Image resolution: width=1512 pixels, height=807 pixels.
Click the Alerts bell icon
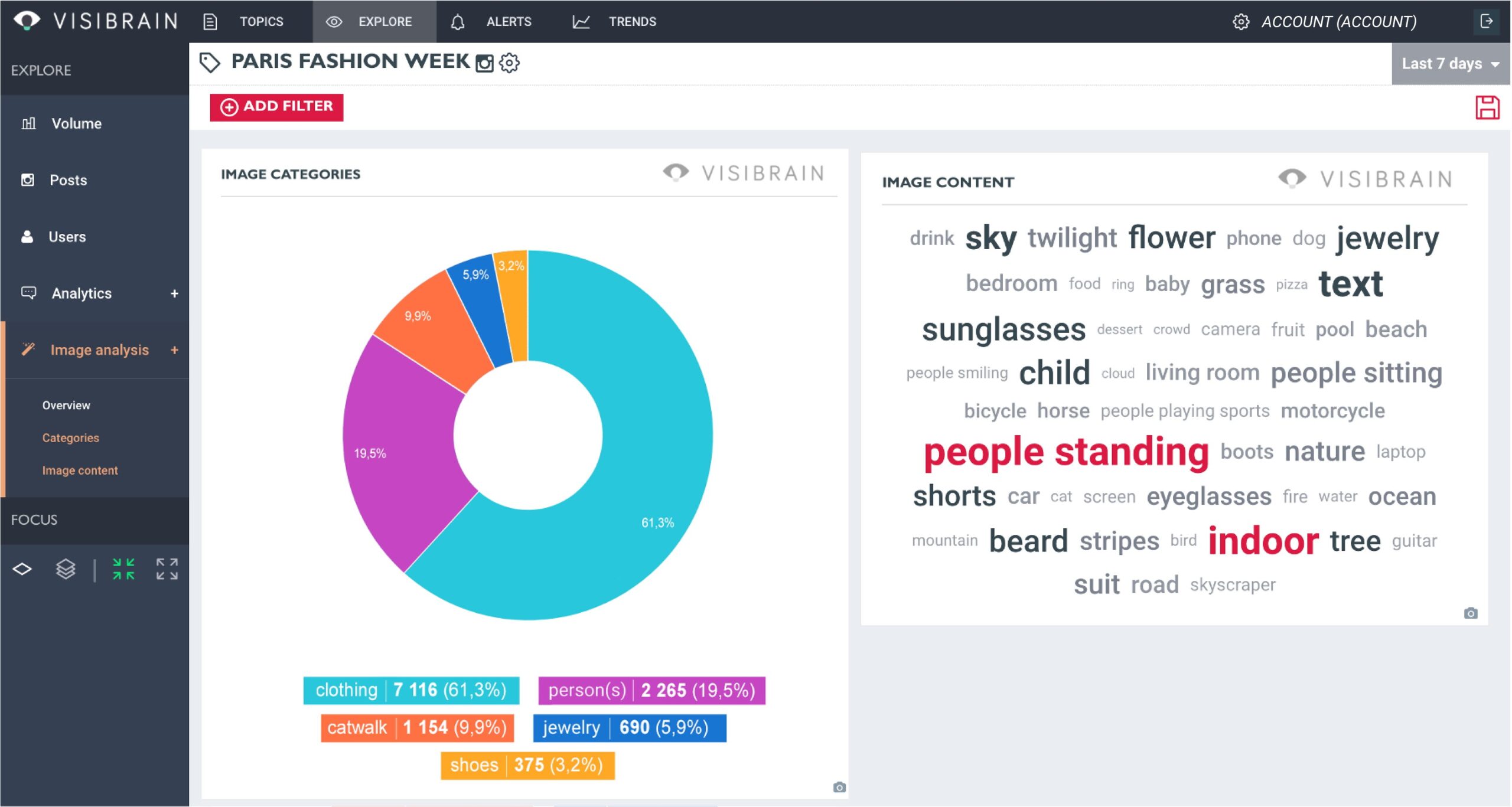point(458,22)
